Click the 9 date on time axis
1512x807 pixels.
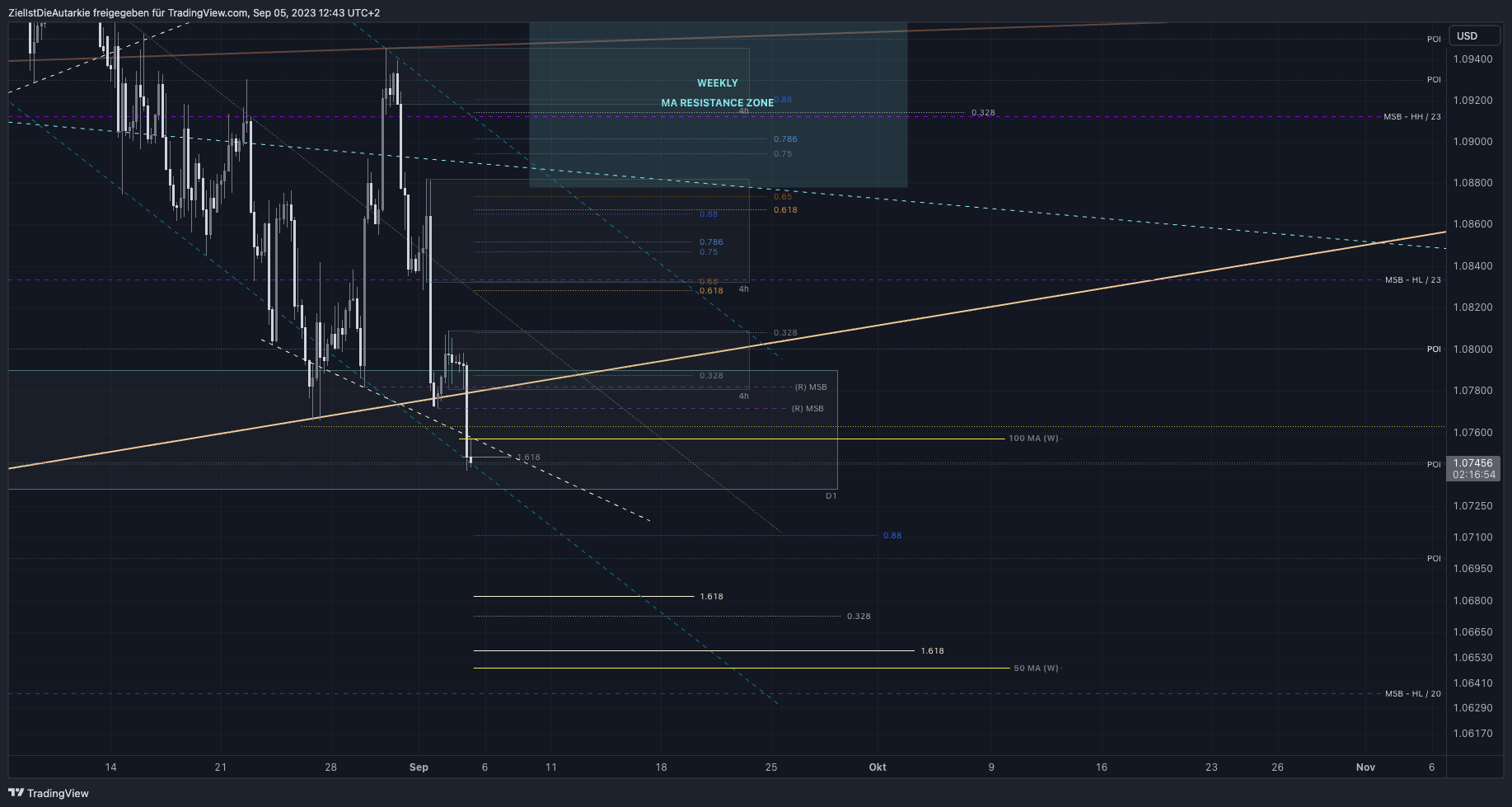[x=991, y=767]
